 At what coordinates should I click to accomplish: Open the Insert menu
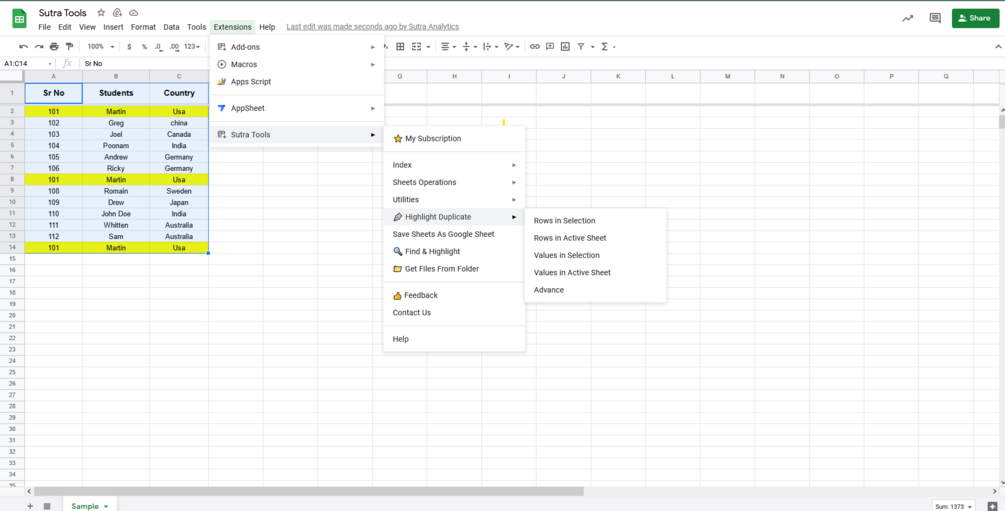click(113, 27)
